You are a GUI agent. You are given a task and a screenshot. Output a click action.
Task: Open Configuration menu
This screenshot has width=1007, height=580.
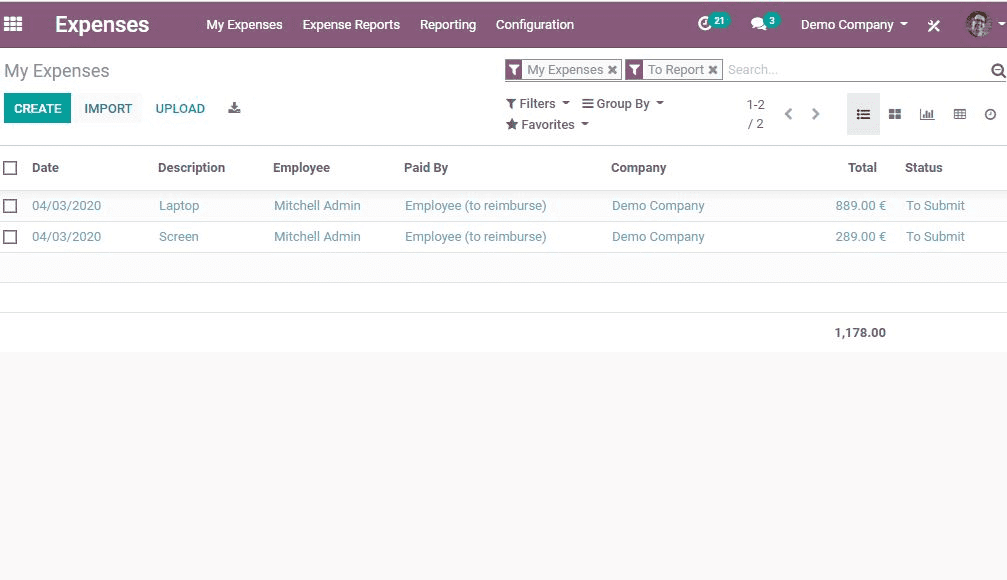535,24
